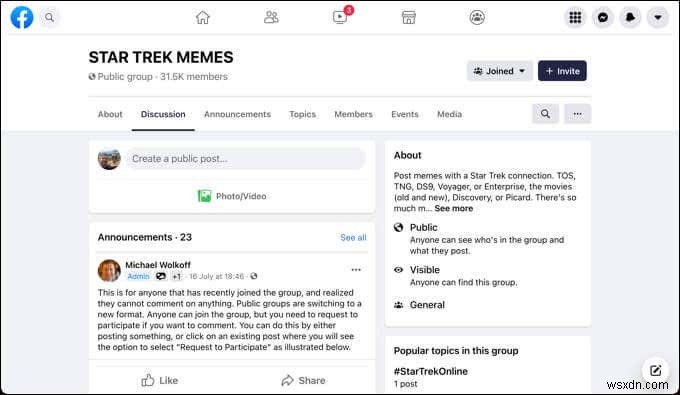Viewport: 680px width, 395px height.
Task: Like Michael Wolkoff's announcement post
Action: (160, 380)
